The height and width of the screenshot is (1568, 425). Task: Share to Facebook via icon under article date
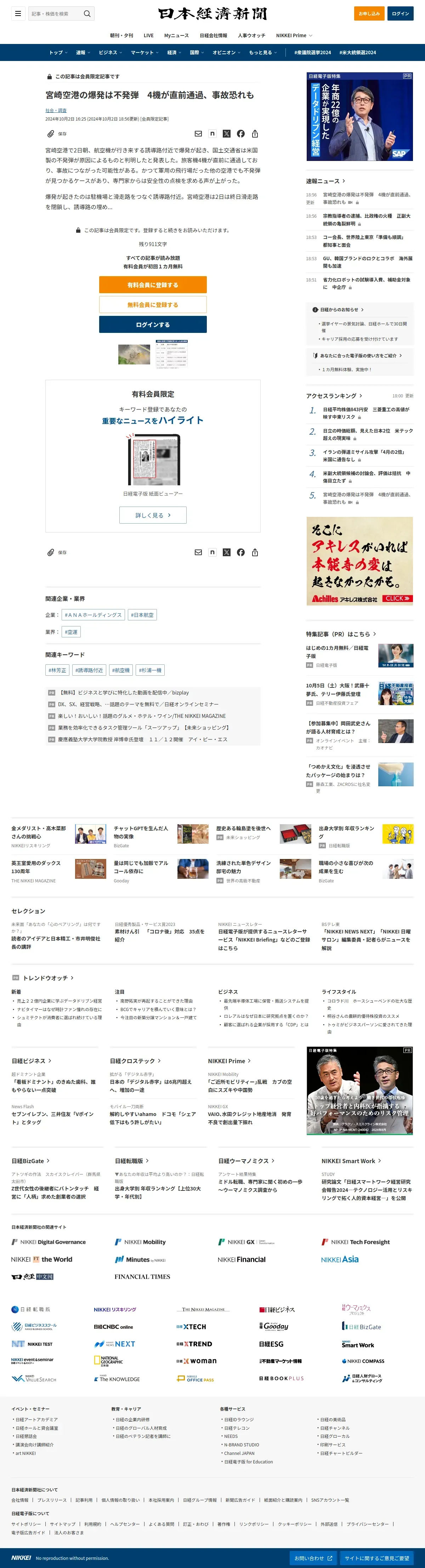point(241,134)
